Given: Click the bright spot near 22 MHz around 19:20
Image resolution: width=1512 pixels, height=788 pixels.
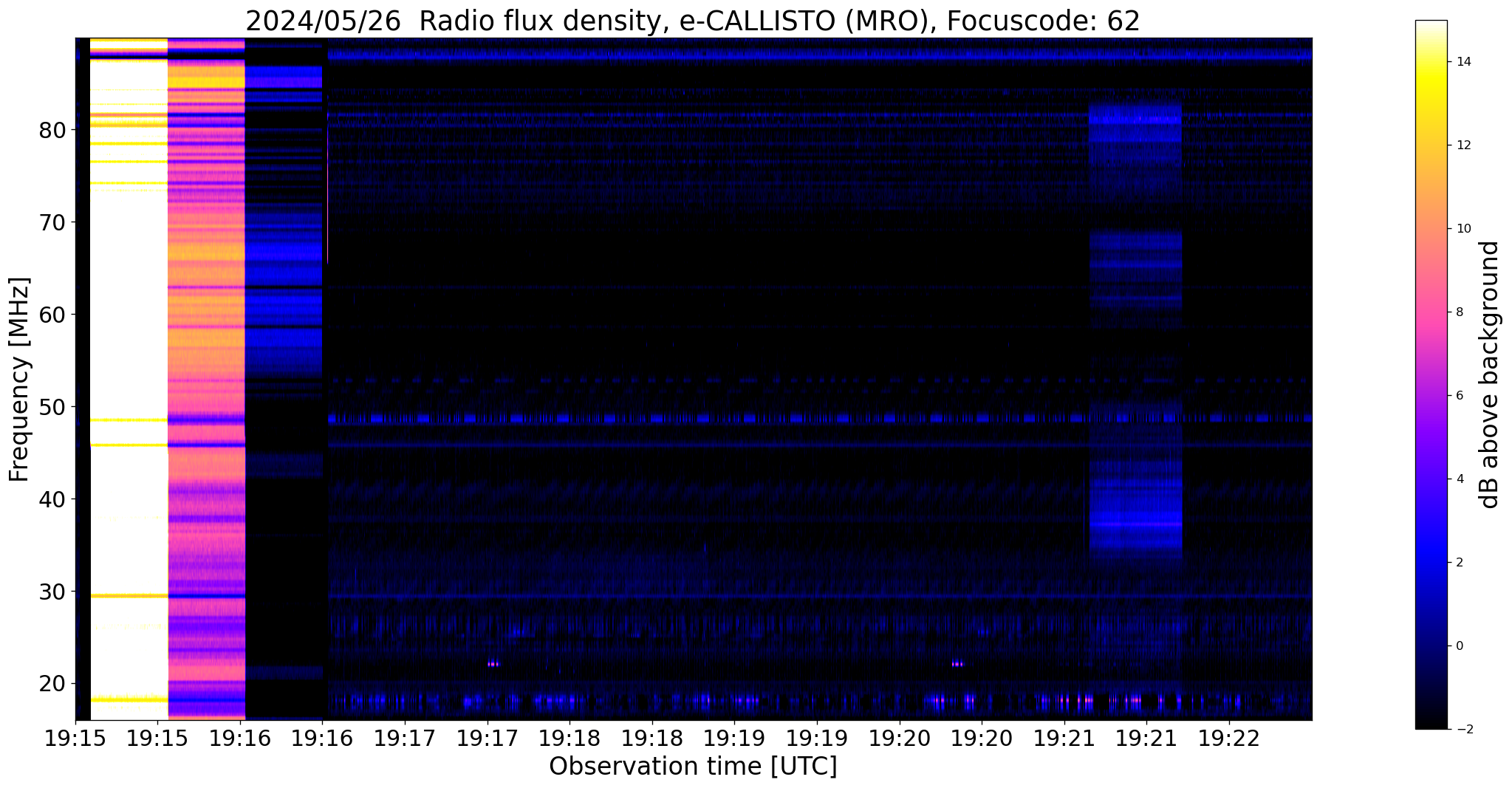Looking at the screenshot, I should click(957, 664).
